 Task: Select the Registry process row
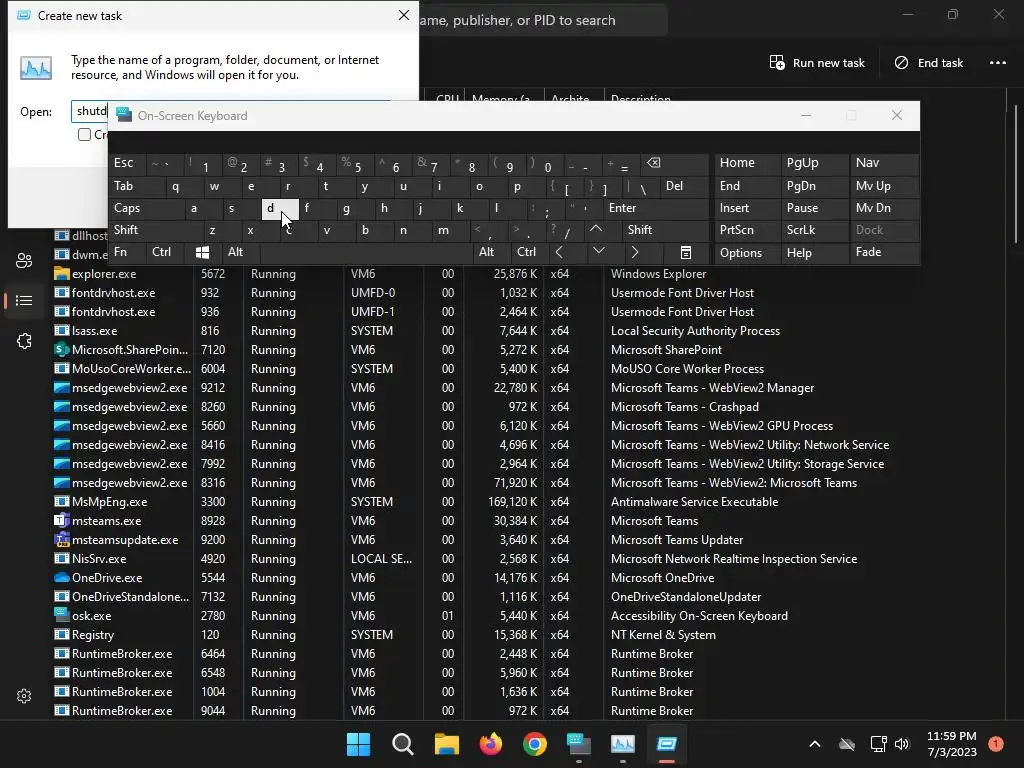click(x=528, y=634)
